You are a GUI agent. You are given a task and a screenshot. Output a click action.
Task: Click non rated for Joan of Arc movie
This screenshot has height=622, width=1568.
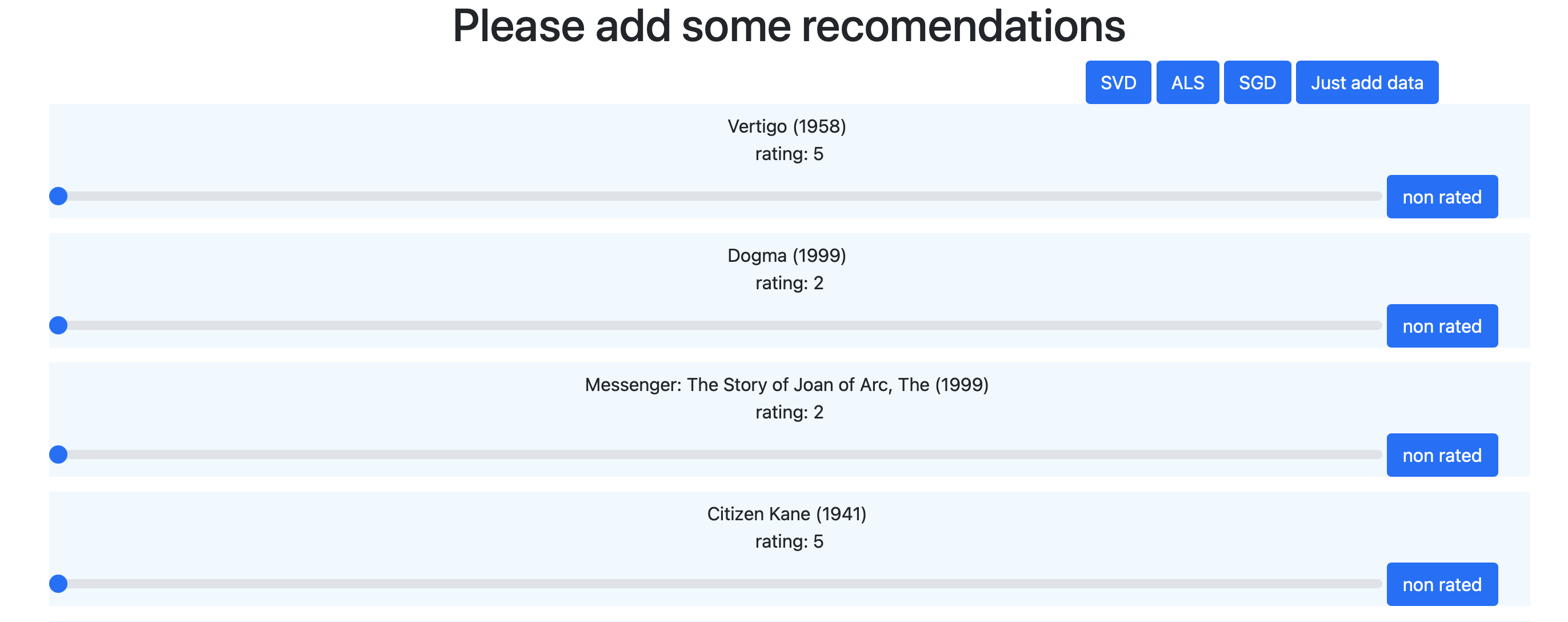coord(1441,455)
